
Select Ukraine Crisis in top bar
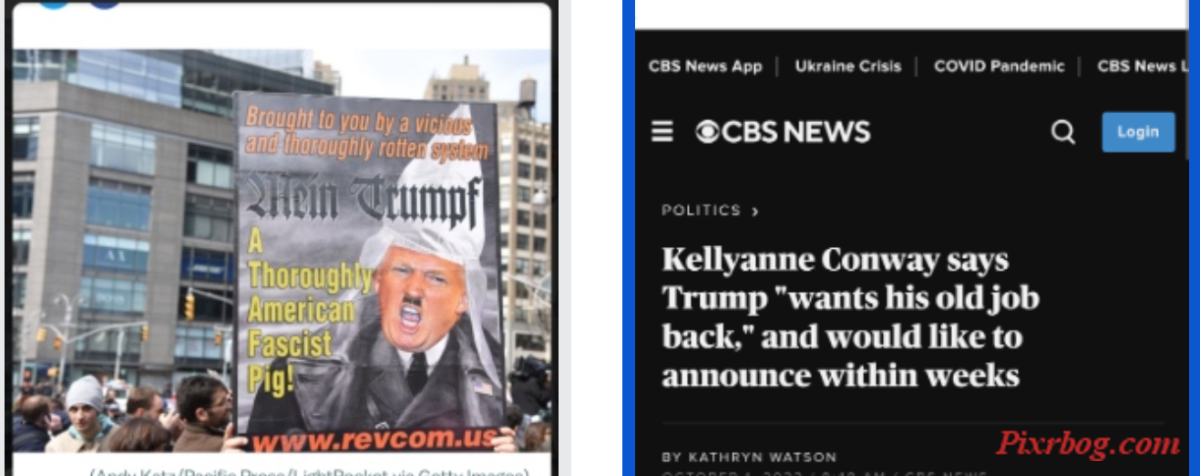coord(848,67)
